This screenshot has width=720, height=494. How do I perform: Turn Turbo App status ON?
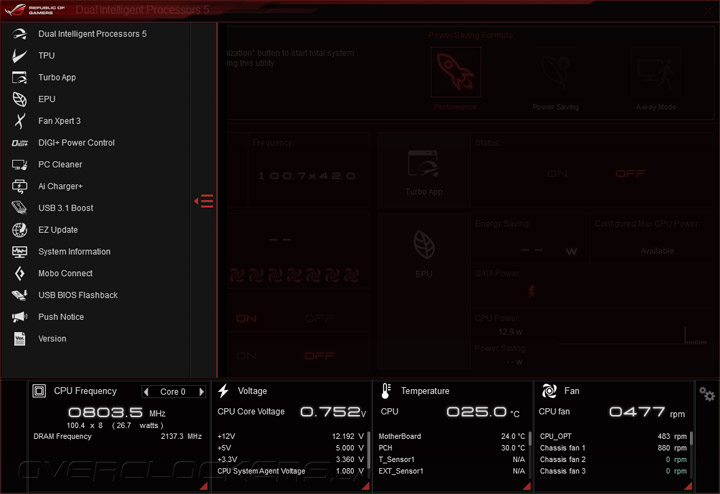tap(557, 174)
